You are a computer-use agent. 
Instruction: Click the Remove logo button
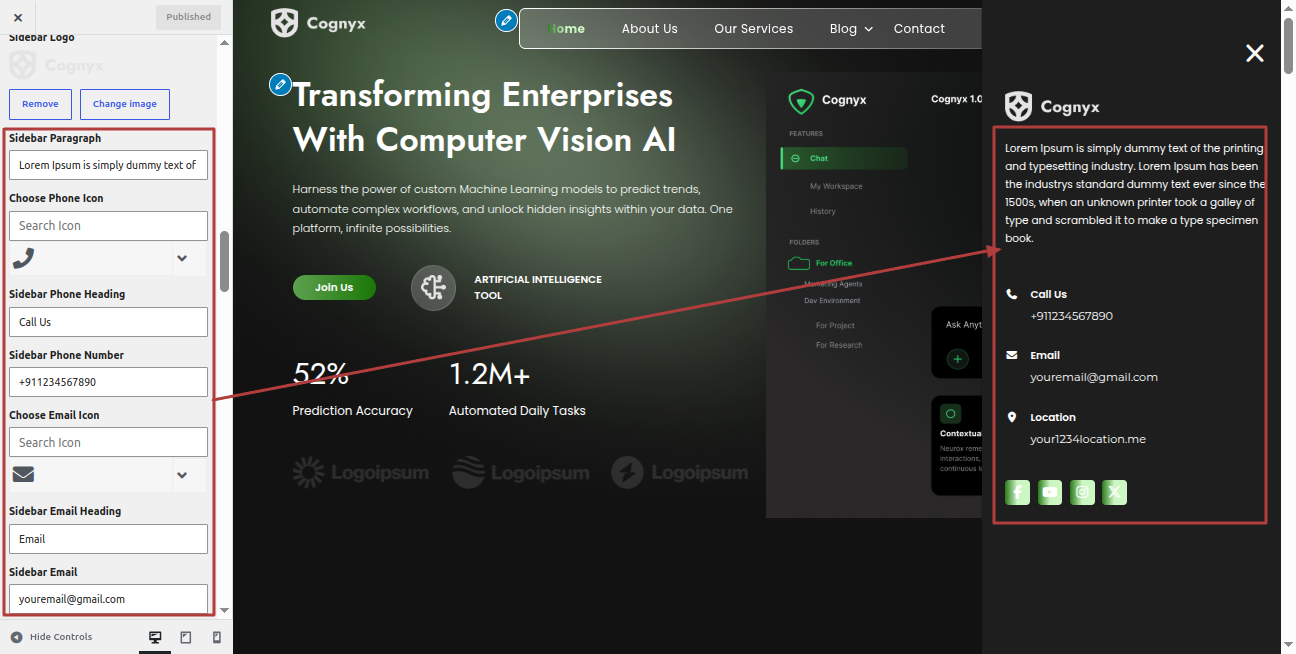(x=40, y=104)
